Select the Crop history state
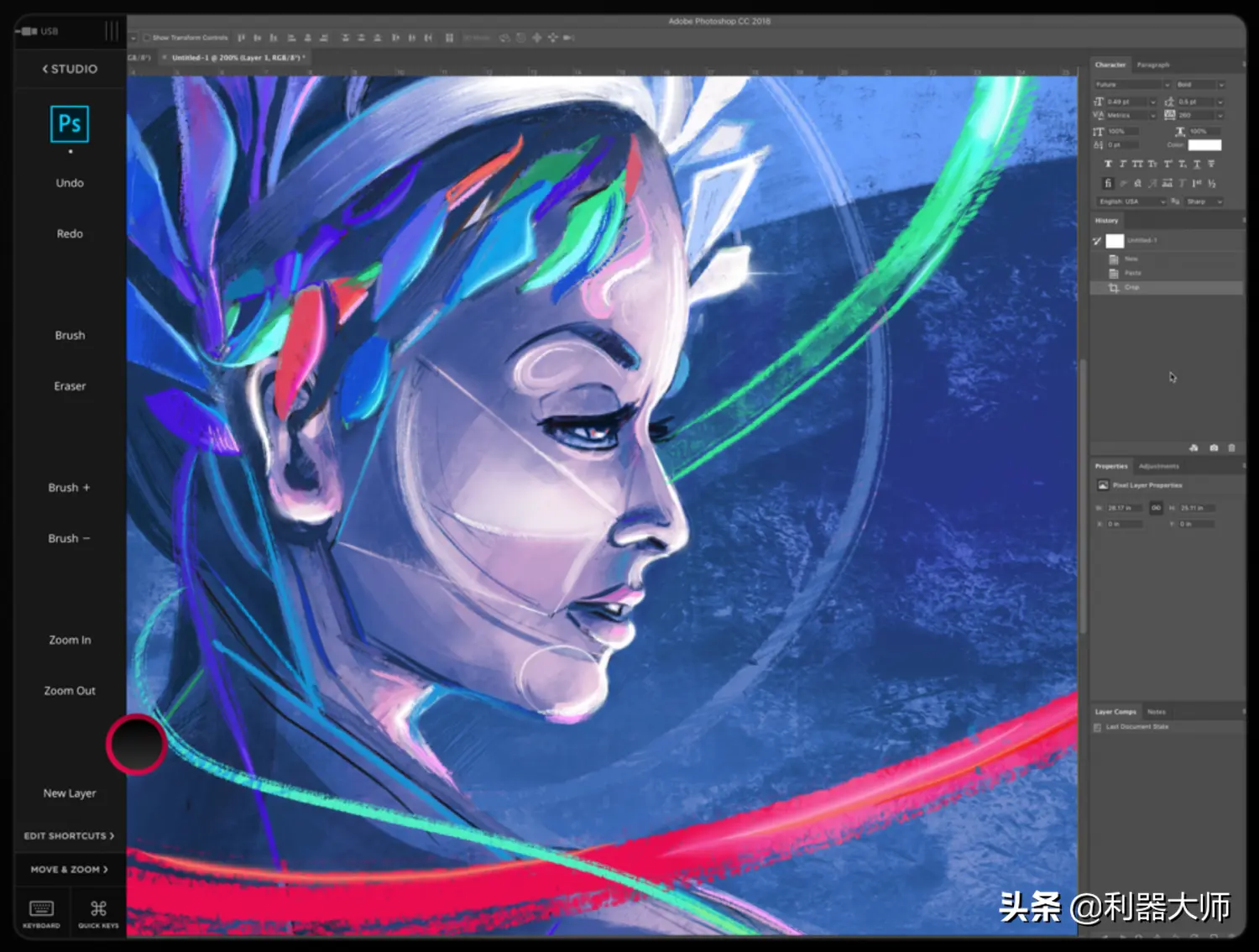This screenshot has height=952, width=1259. point(1167,287)
